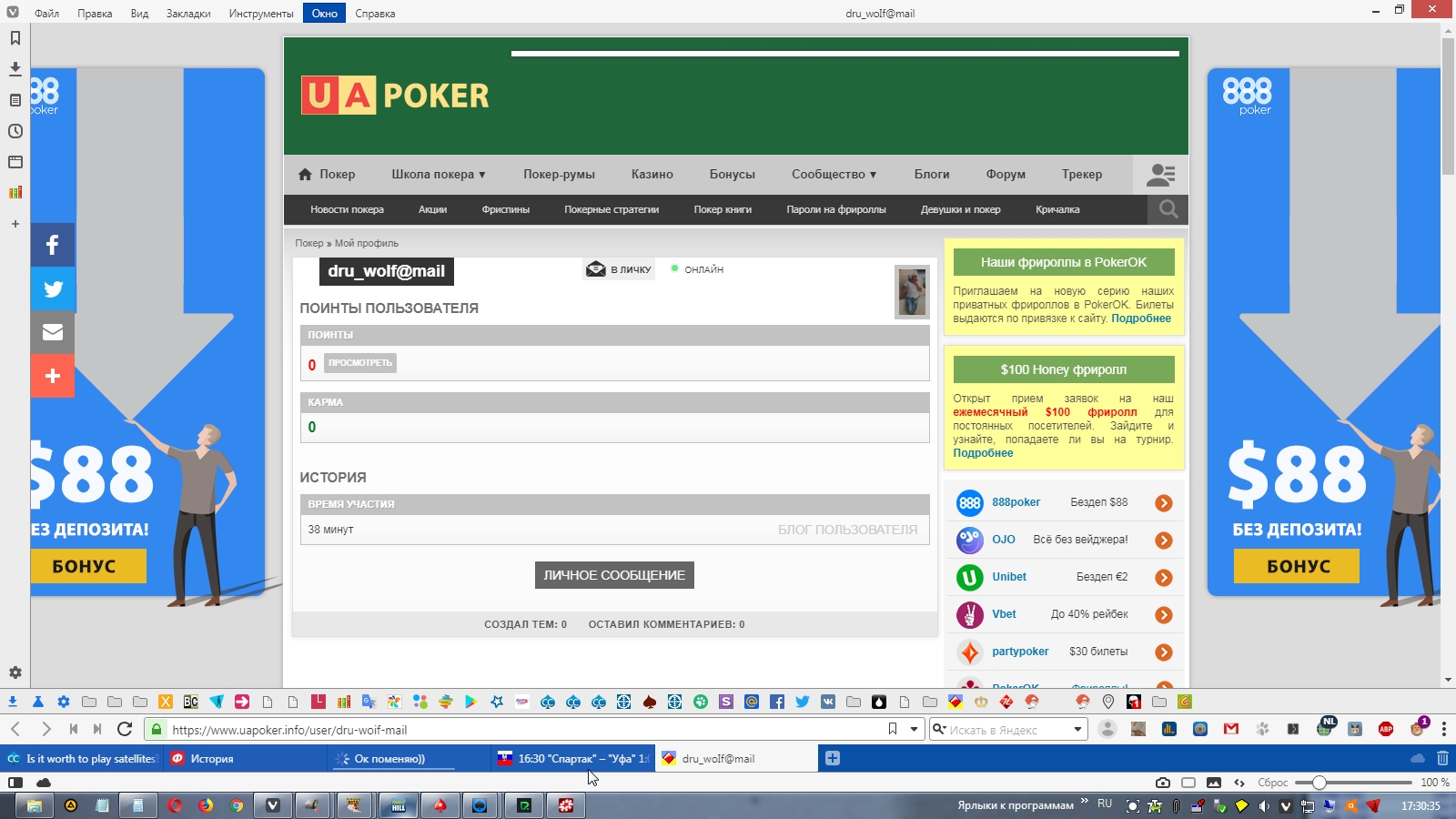This screenshot has height=819, width=1456.
Task: Open the Справка menu
Action: pyautogui.click(x=375, y=14)
